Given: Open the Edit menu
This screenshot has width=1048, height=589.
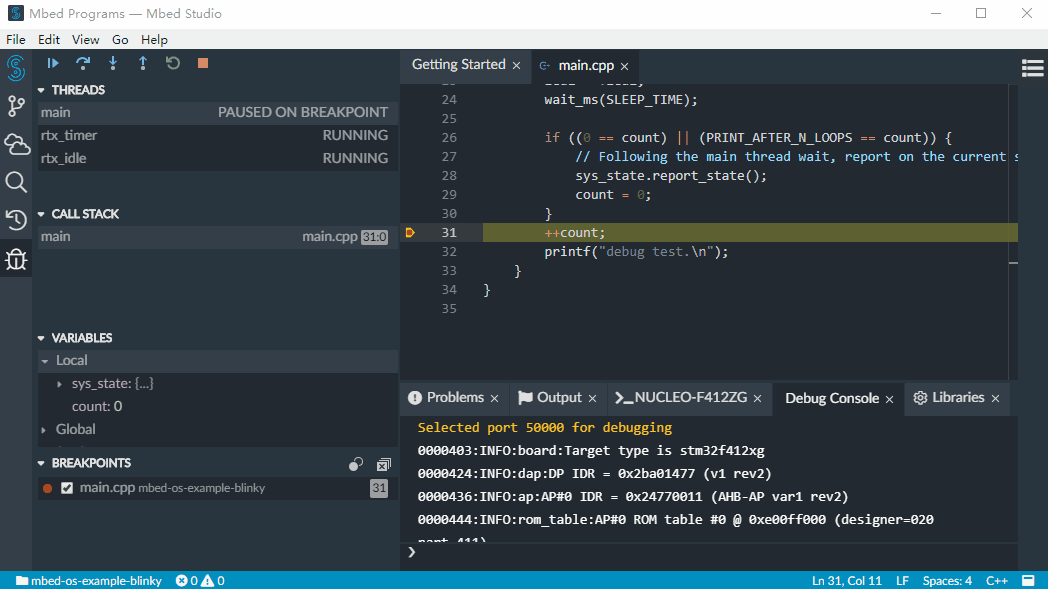Looking at the screenshot, I should tap(49, 39).
